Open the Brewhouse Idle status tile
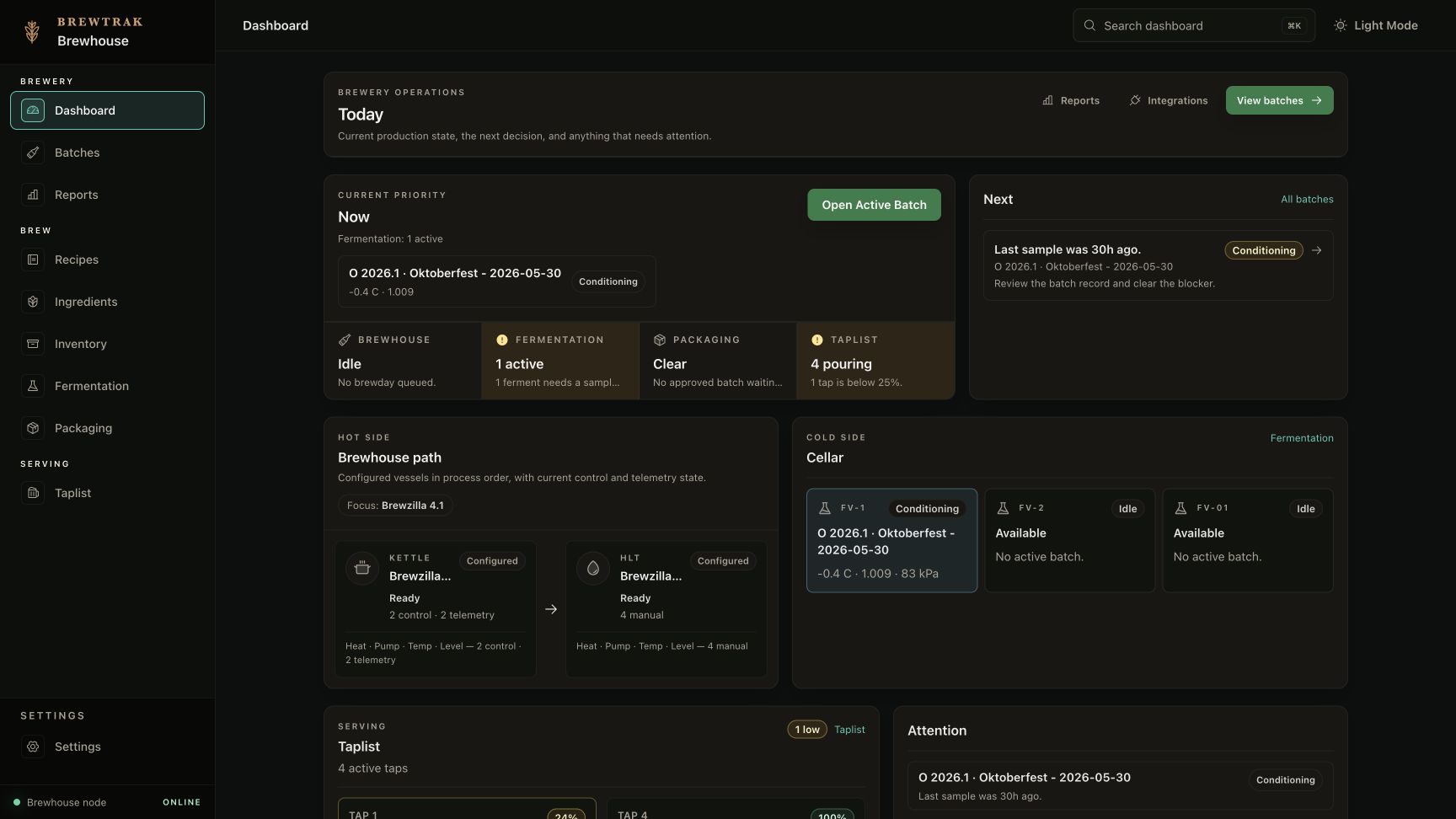1456x819 pixels. pyautogui.click(x=403, y=361)
